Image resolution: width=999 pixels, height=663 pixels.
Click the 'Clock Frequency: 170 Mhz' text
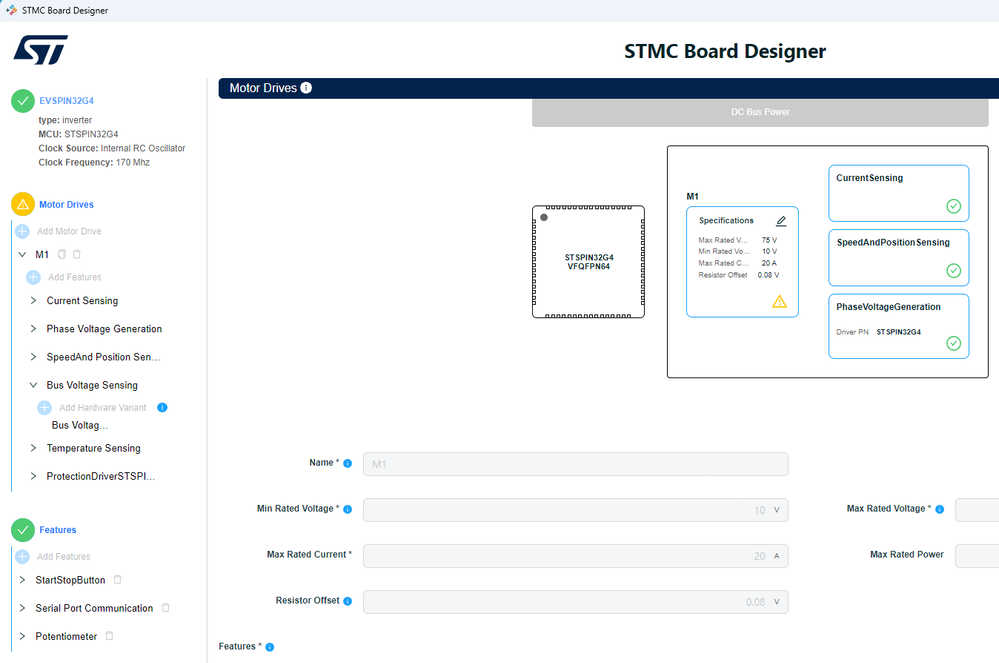point(94,162)
